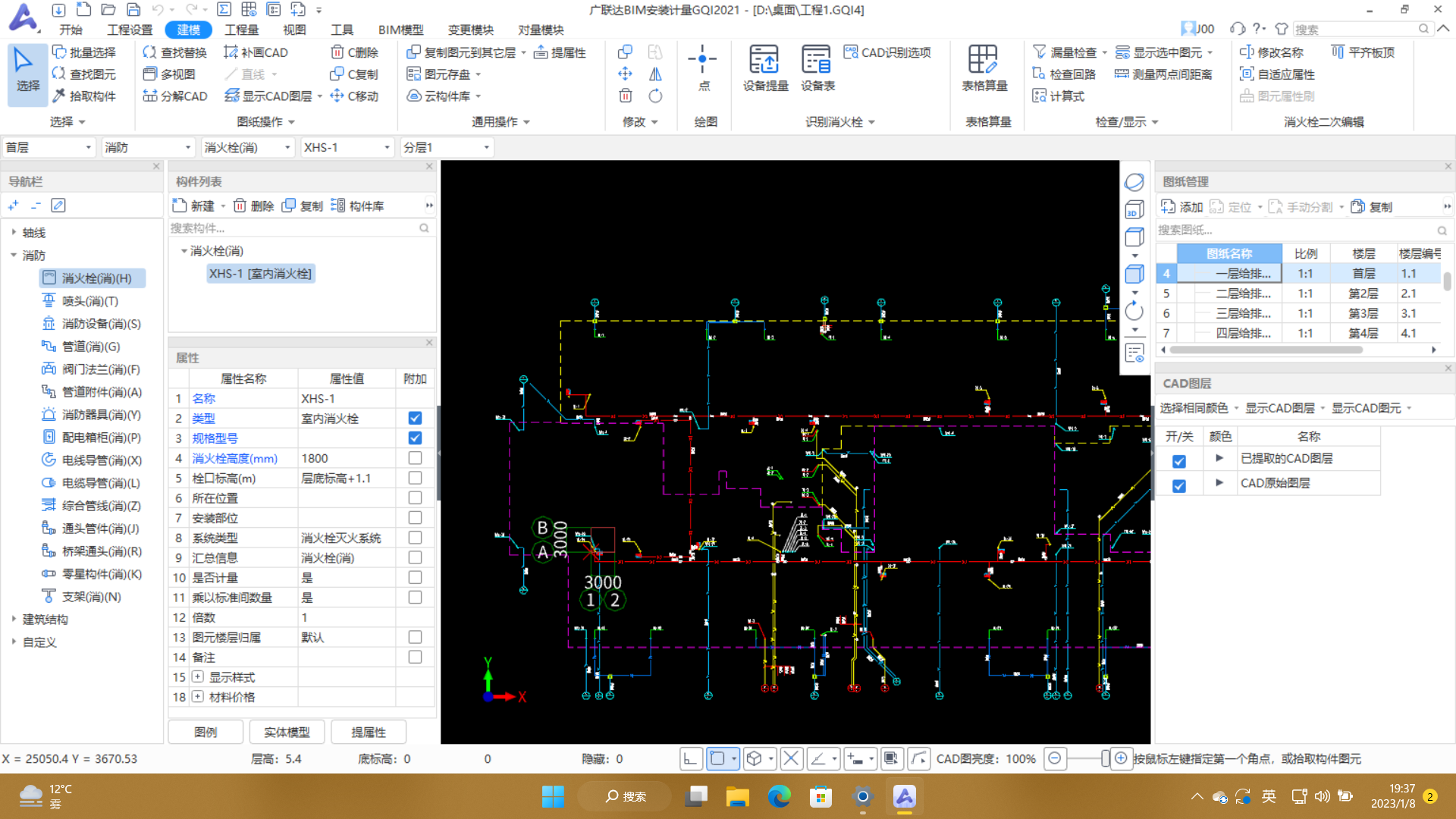This screenshot has width=1456, height=819.
Task: Switch to the 工程量 ribbon tab
Action: click(x=241, y=30)
